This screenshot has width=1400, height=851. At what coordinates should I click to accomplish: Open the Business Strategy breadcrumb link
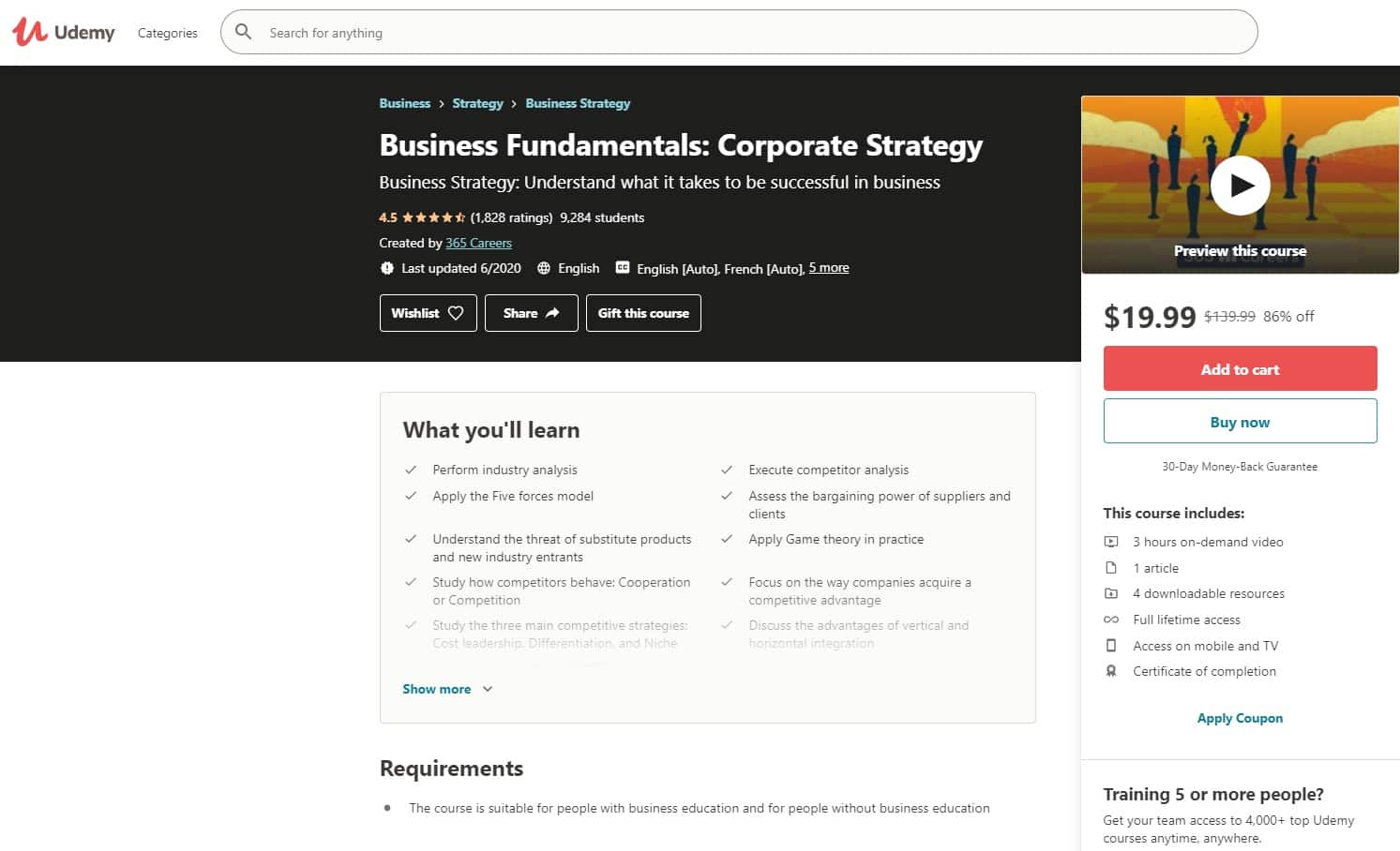pyautogui.click(x=578, y=103)
